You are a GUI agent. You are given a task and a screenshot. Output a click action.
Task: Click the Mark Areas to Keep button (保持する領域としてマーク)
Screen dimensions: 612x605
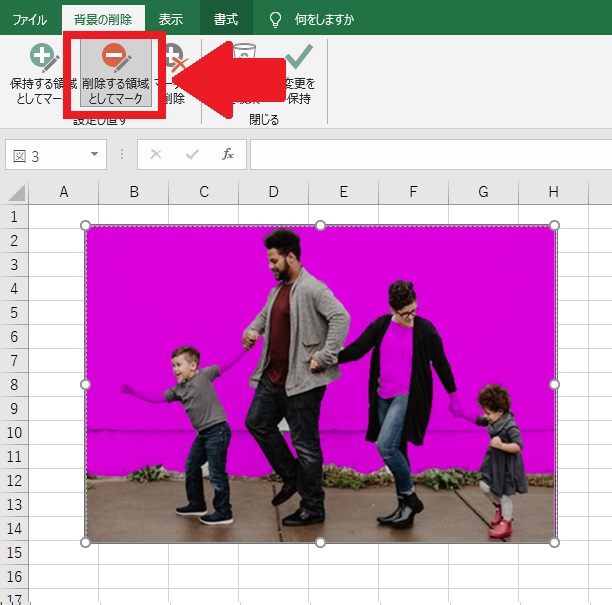[x=43, y=73]
